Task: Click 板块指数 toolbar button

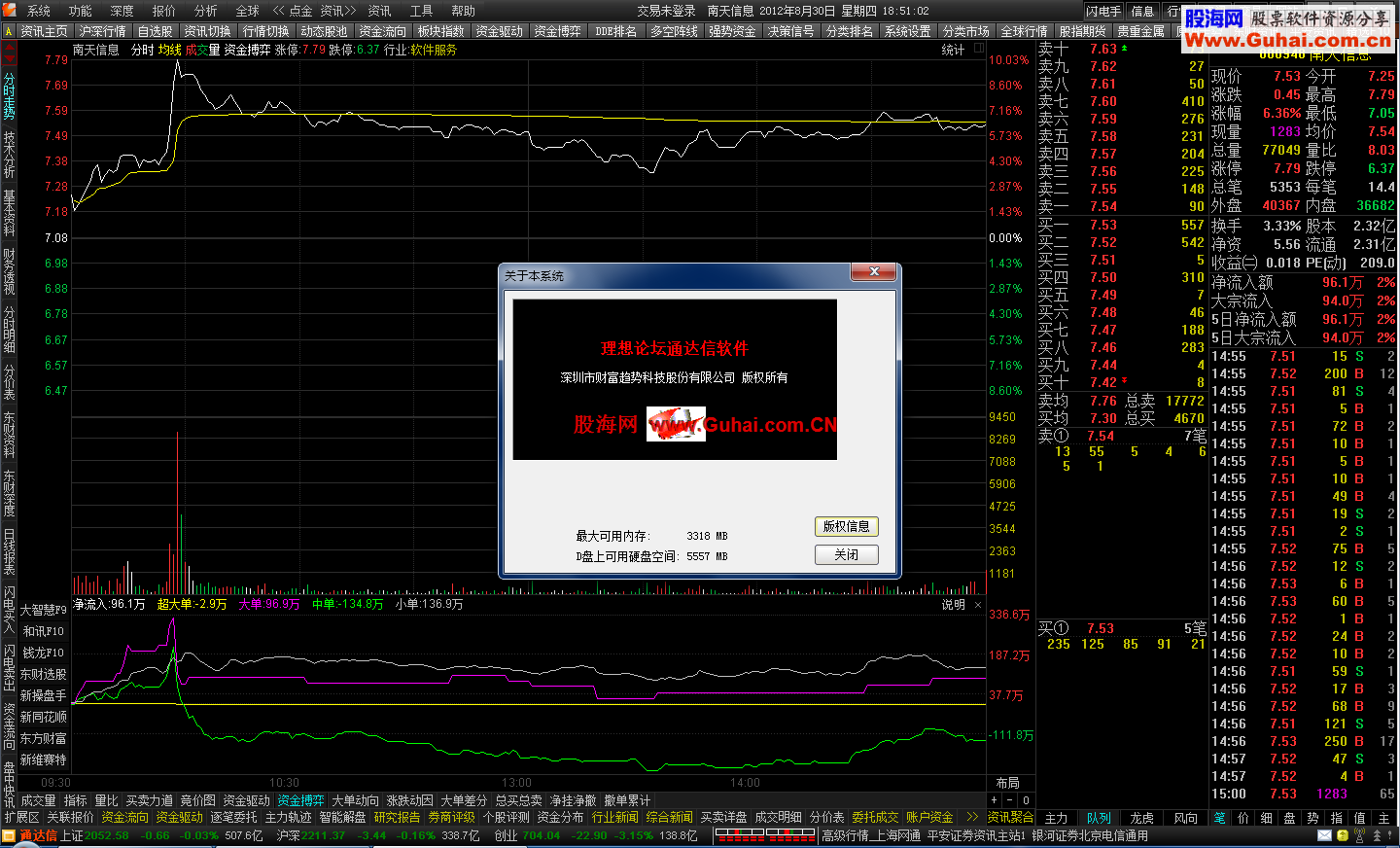Action: pyautogui.click(x=441, y=31)
